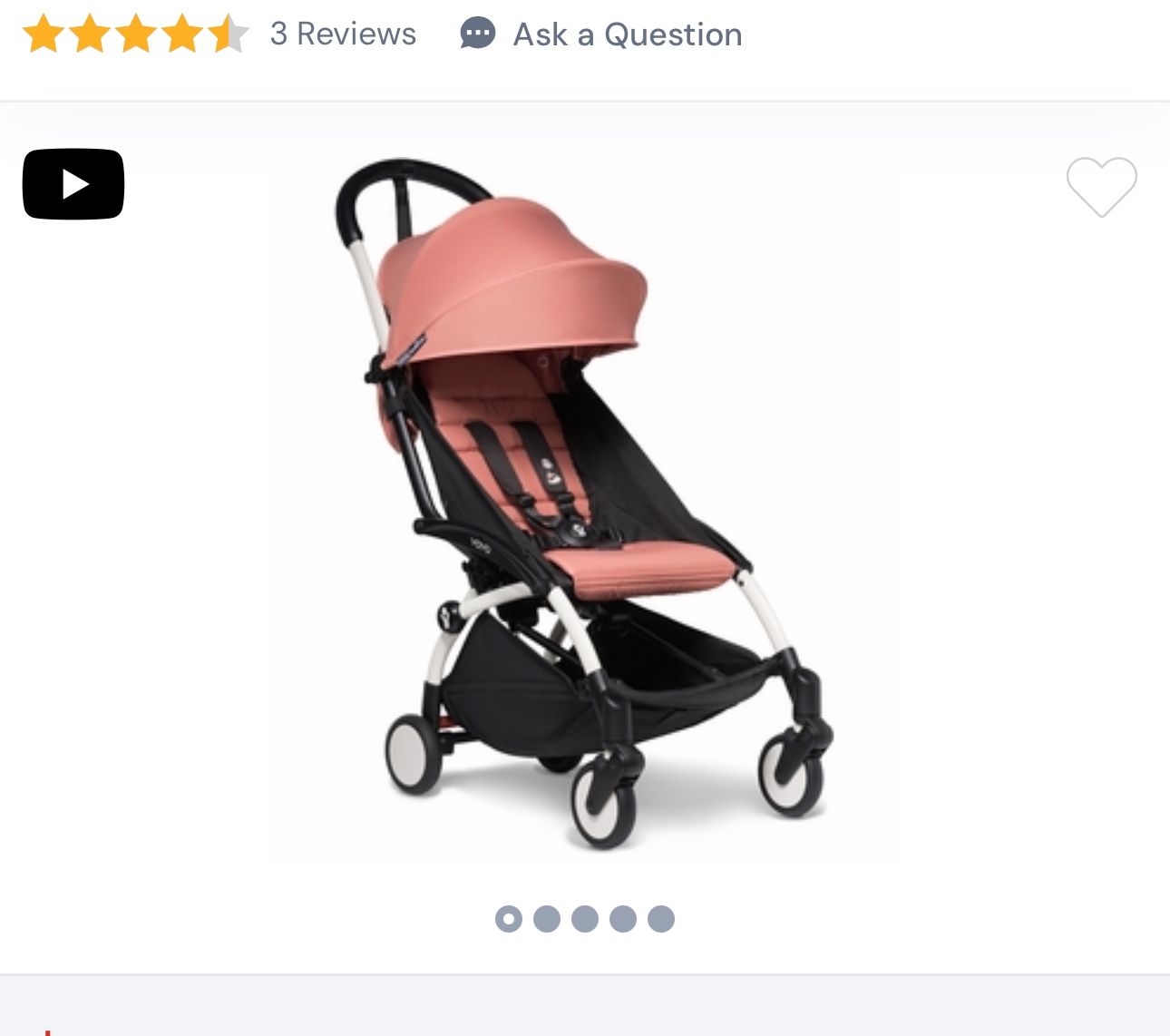This screenshot has height=1036, width=1170.
Task: Open the stroller product image
Action: [x=585, y=511]
